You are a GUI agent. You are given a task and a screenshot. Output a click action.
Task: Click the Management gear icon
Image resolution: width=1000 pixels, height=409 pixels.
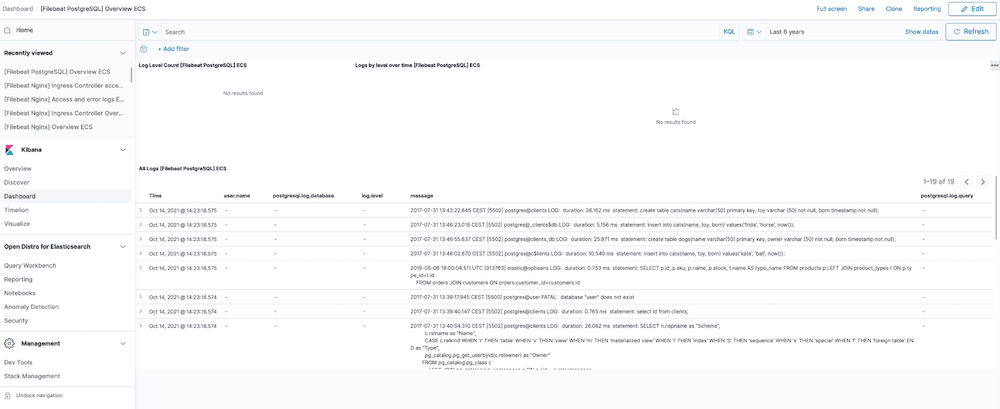9,343
